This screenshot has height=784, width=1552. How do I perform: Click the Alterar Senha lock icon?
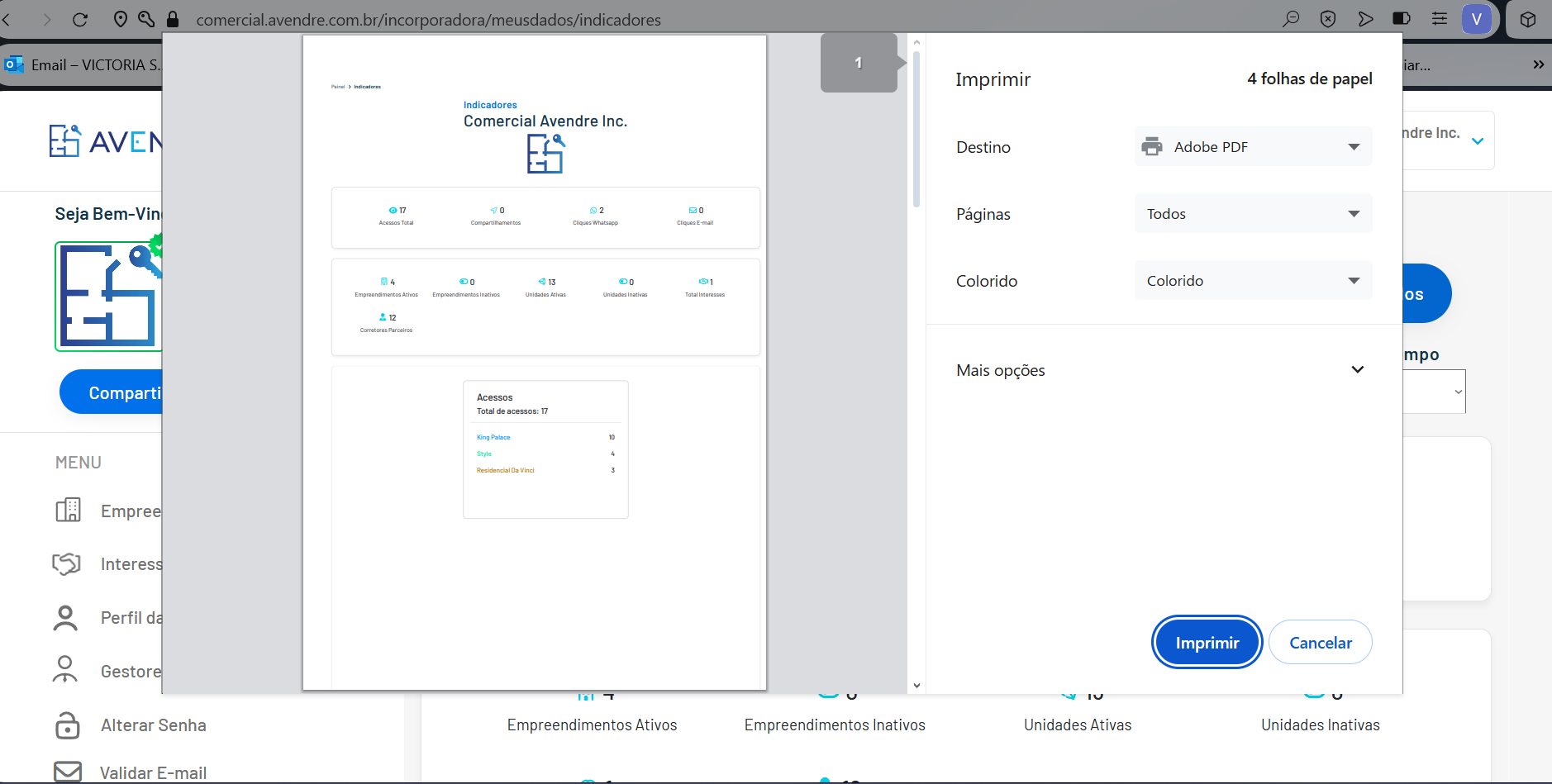tap(67, 725)
